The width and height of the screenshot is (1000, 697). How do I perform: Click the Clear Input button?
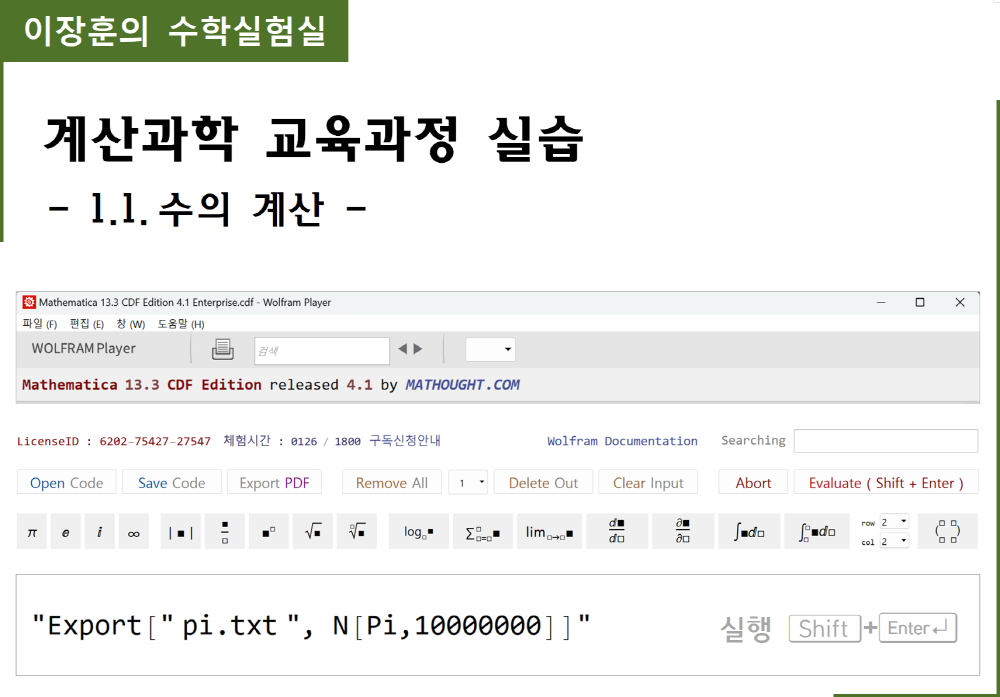[648, 483]
